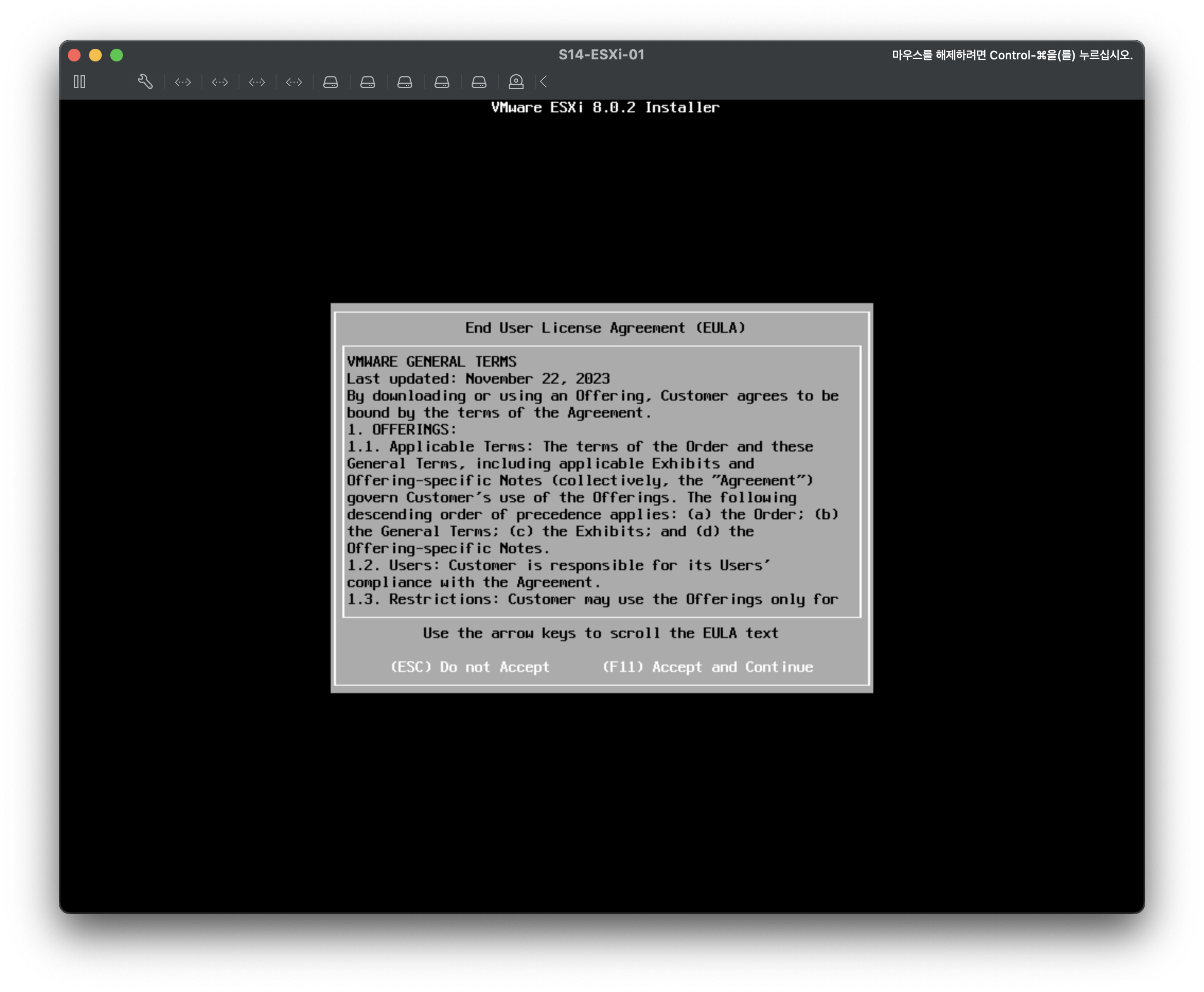
Task: Click inside the EULA text box
Action: coord(601,481)
